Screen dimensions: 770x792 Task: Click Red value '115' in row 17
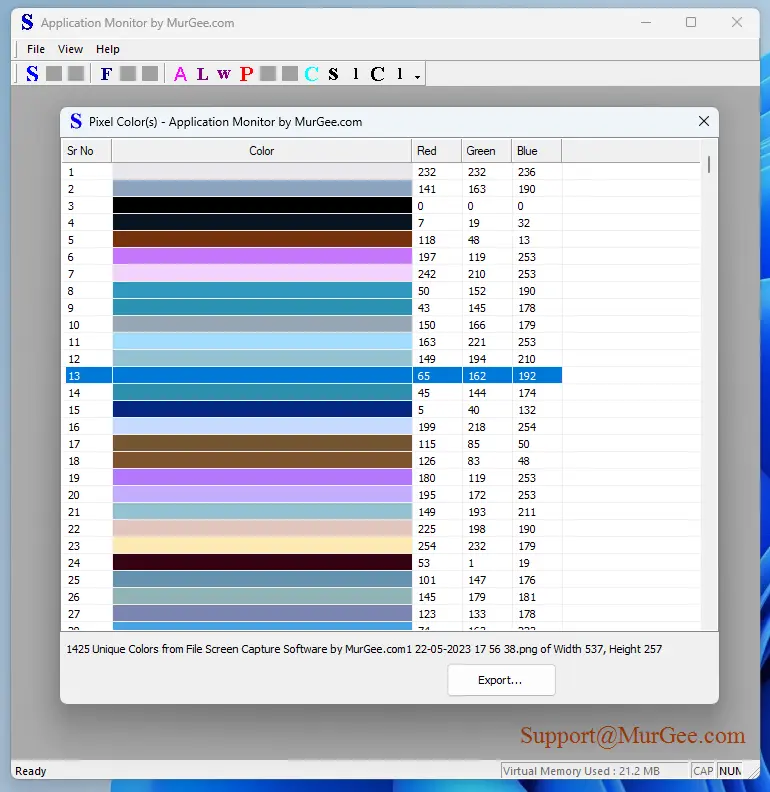point(426,443)
